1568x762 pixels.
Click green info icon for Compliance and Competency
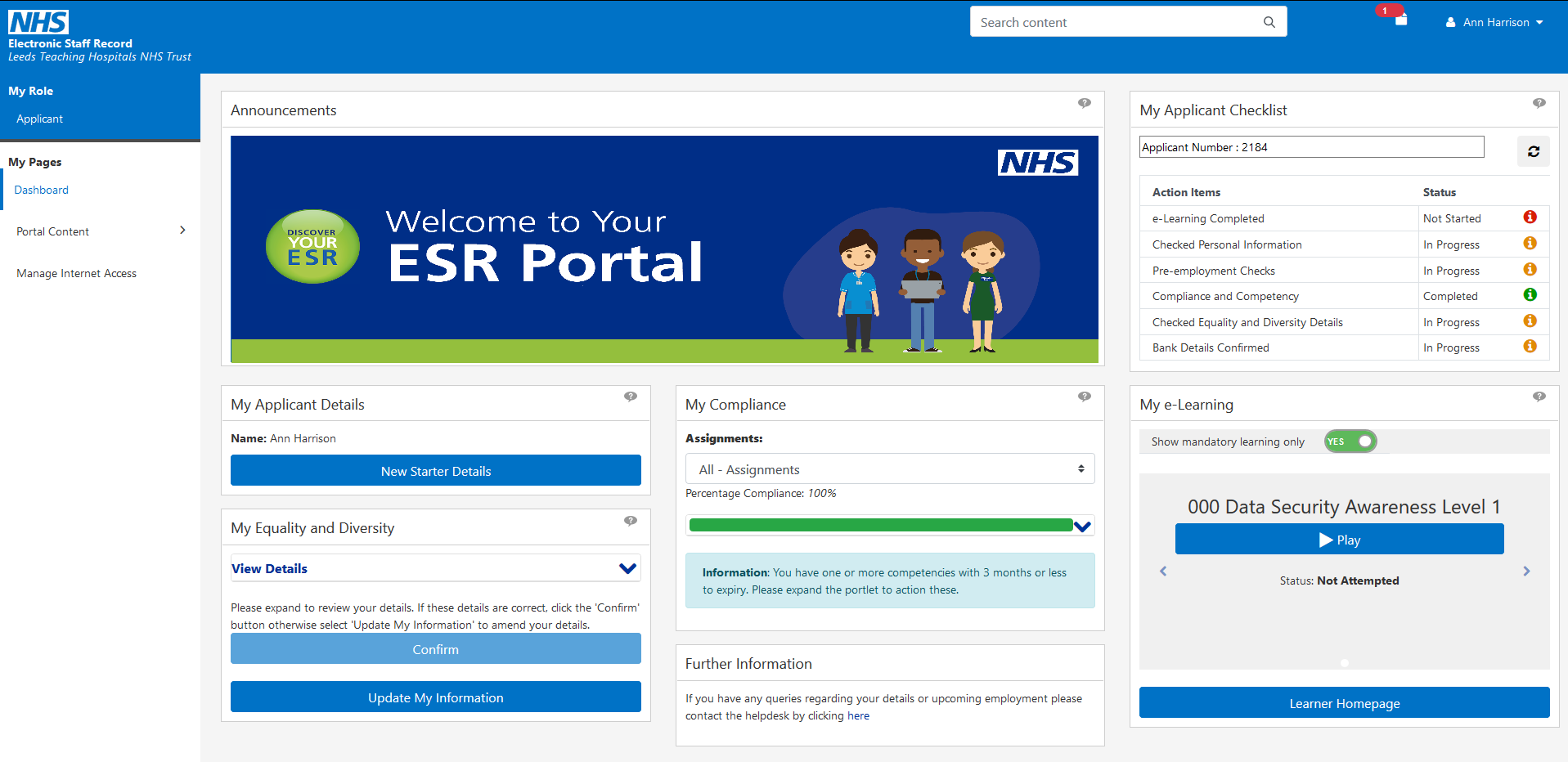pyautogui.click(x=1530, y=294)
